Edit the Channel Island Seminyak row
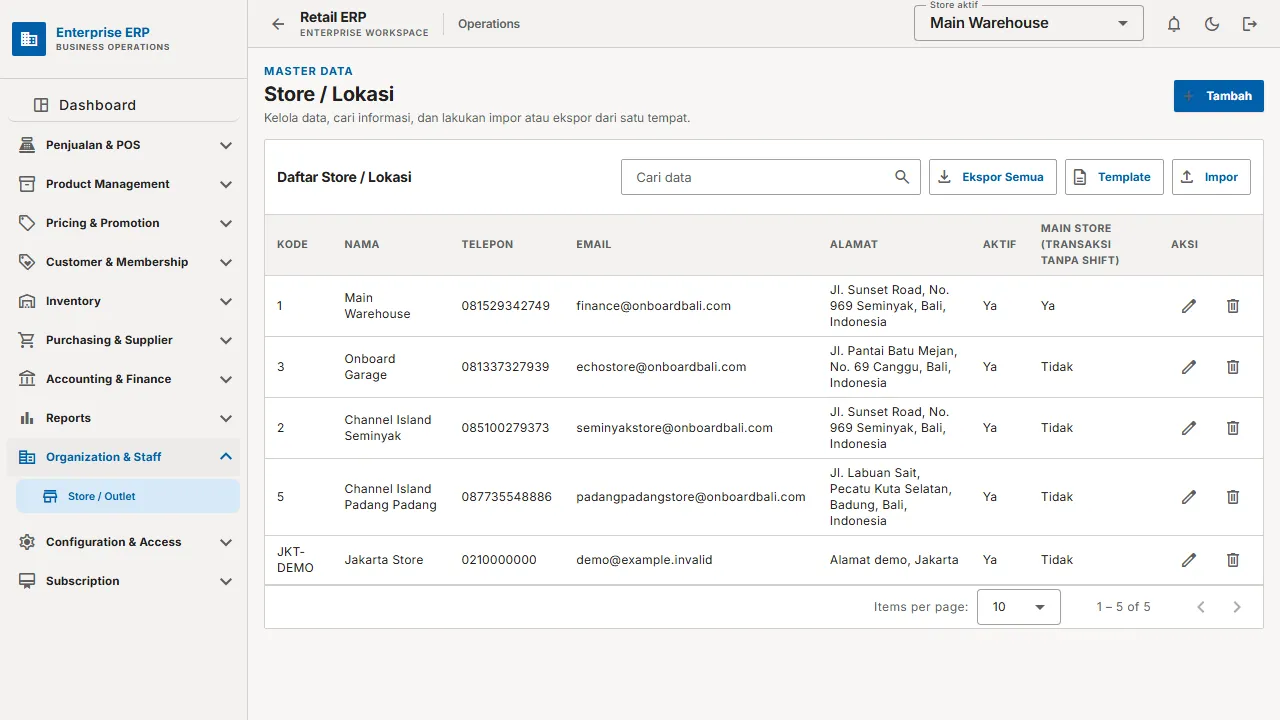Viewport: 1280px width, 720px height. [x=1189, y=428]
